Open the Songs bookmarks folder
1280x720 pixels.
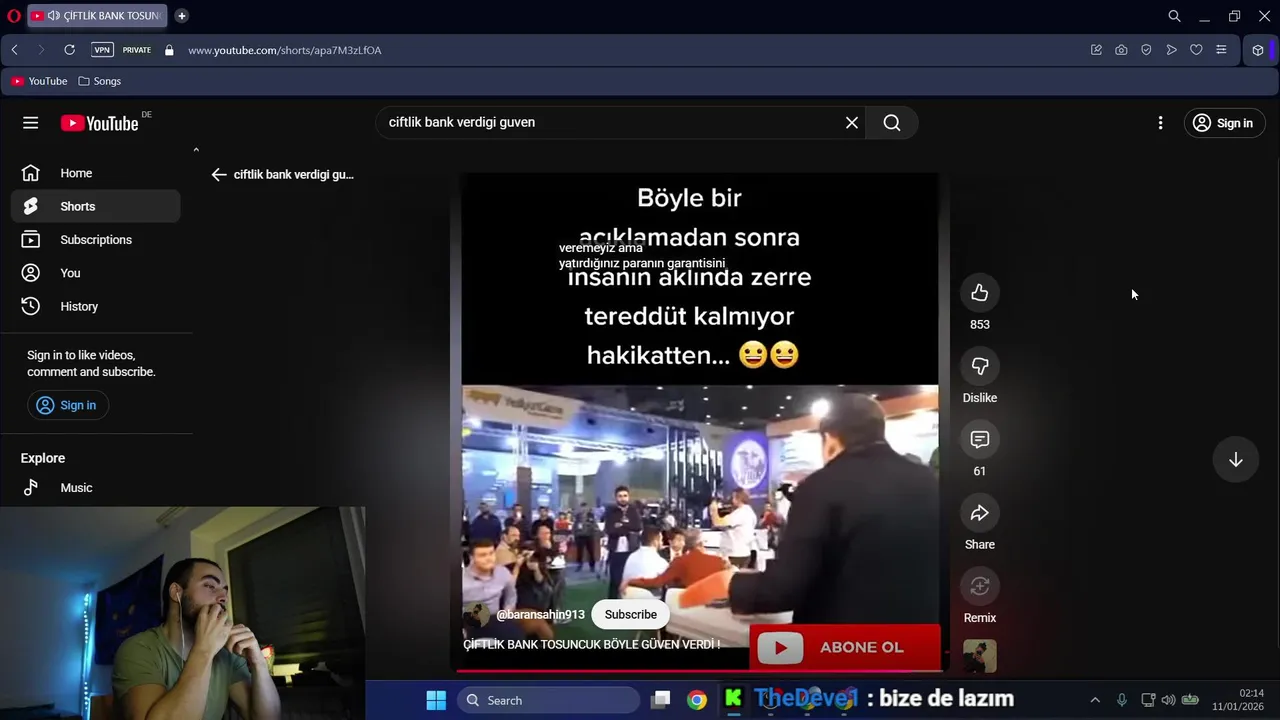pyautogui.click(x=100, y=81)
